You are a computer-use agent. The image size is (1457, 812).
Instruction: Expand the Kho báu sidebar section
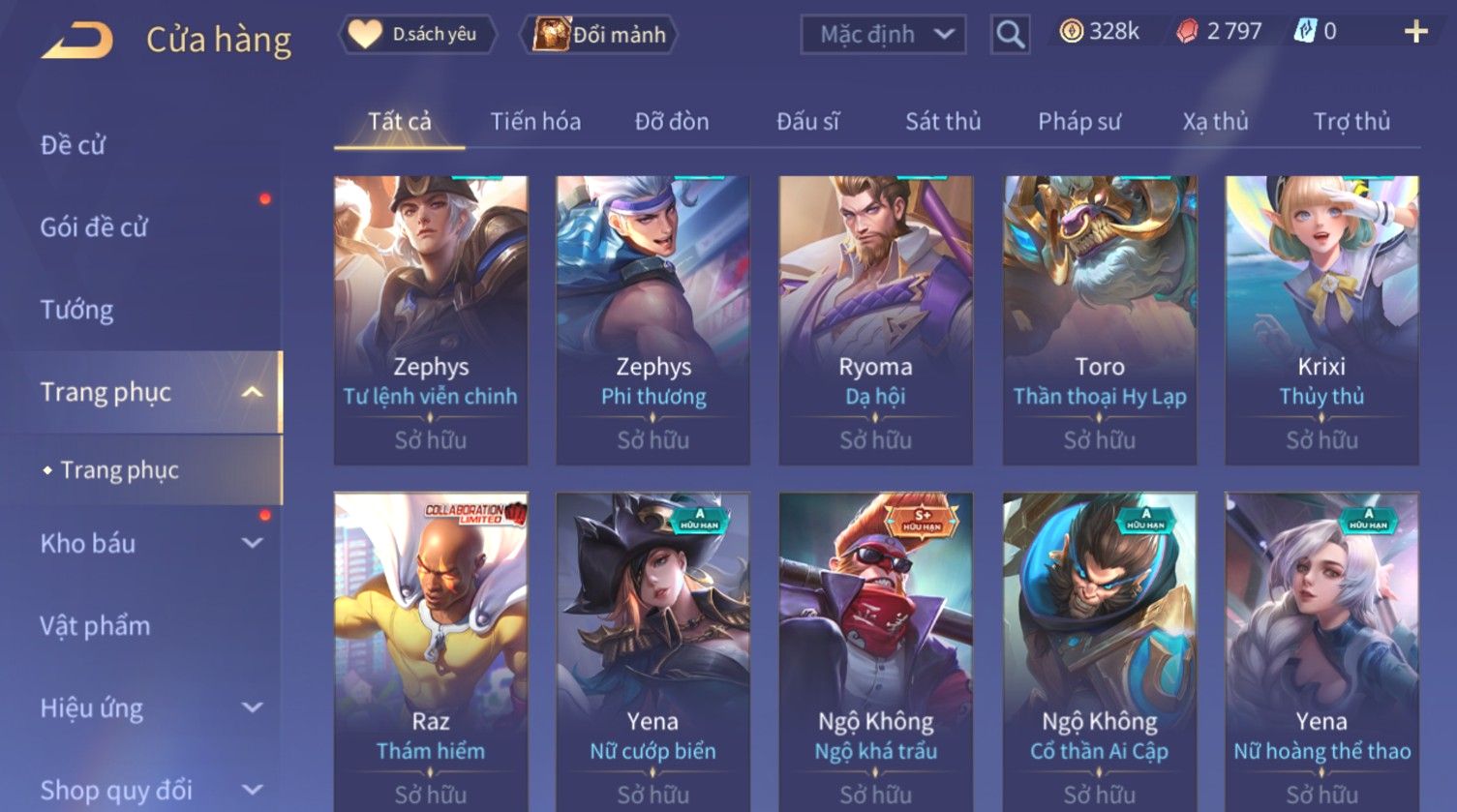252,543
